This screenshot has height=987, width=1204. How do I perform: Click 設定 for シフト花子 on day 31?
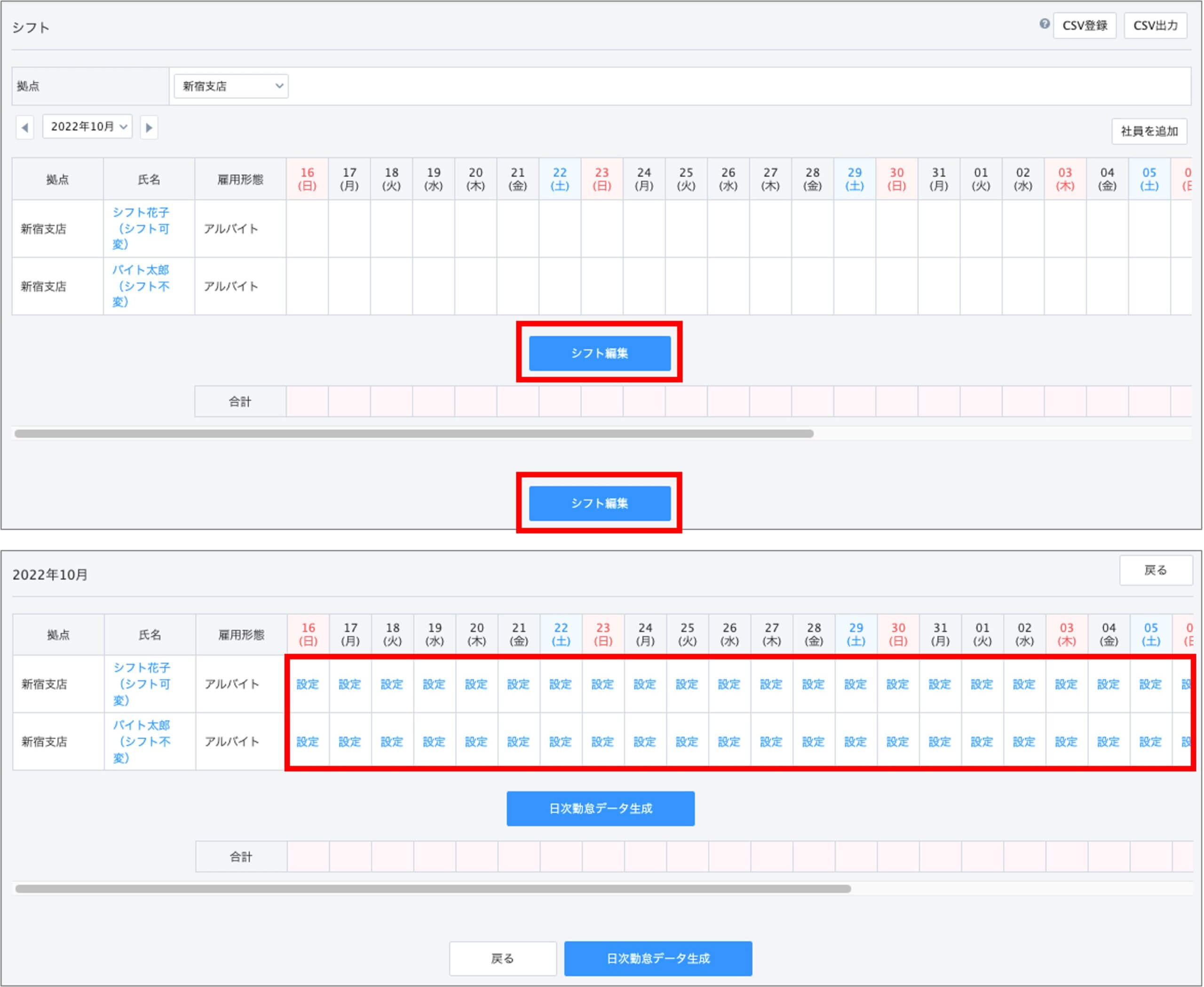click(x=940, y=684)
